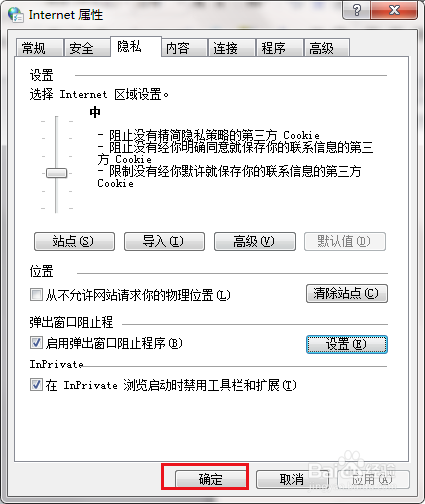Open the 连接 tab
The width and height of the screenshot is (425, 504).
point(232,48)
